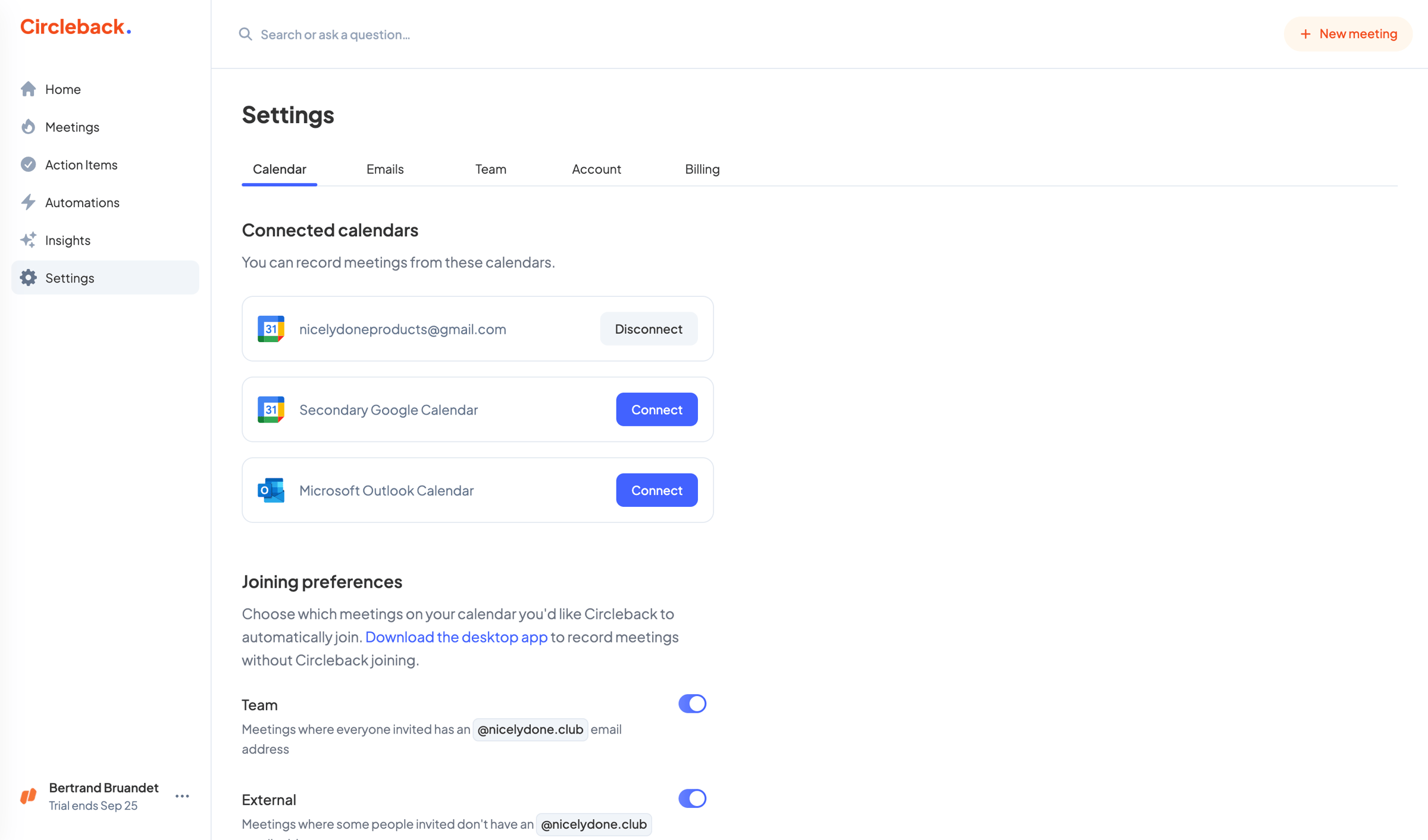Click the Secondary Google Calendar label
This screenshot has width=1428, height=840.
(389, 410)
